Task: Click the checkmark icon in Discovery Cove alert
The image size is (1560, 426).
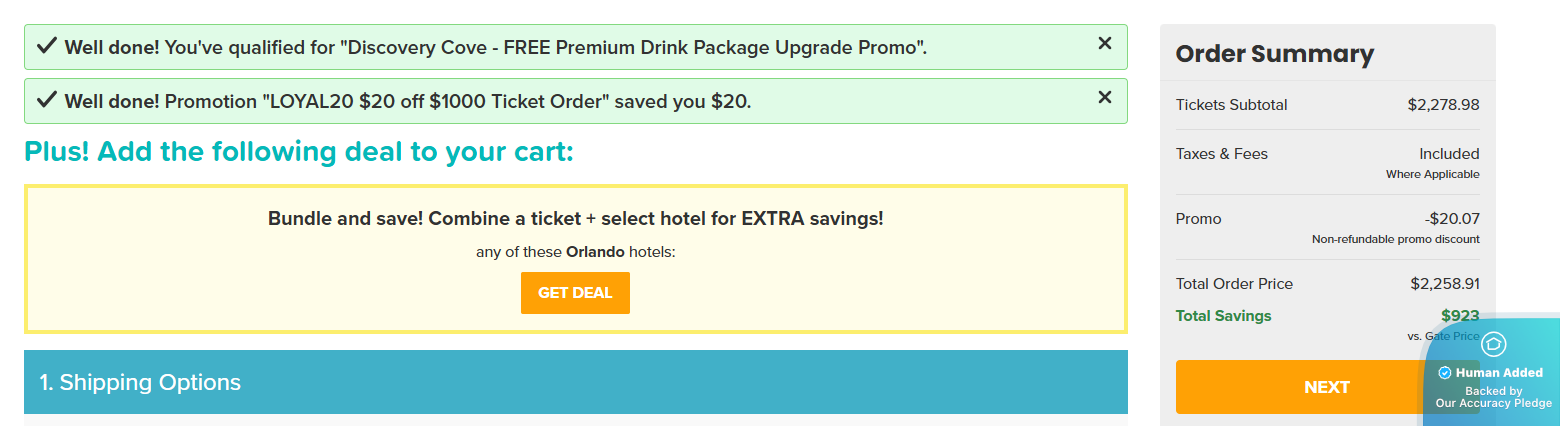Action: point(46,45)
